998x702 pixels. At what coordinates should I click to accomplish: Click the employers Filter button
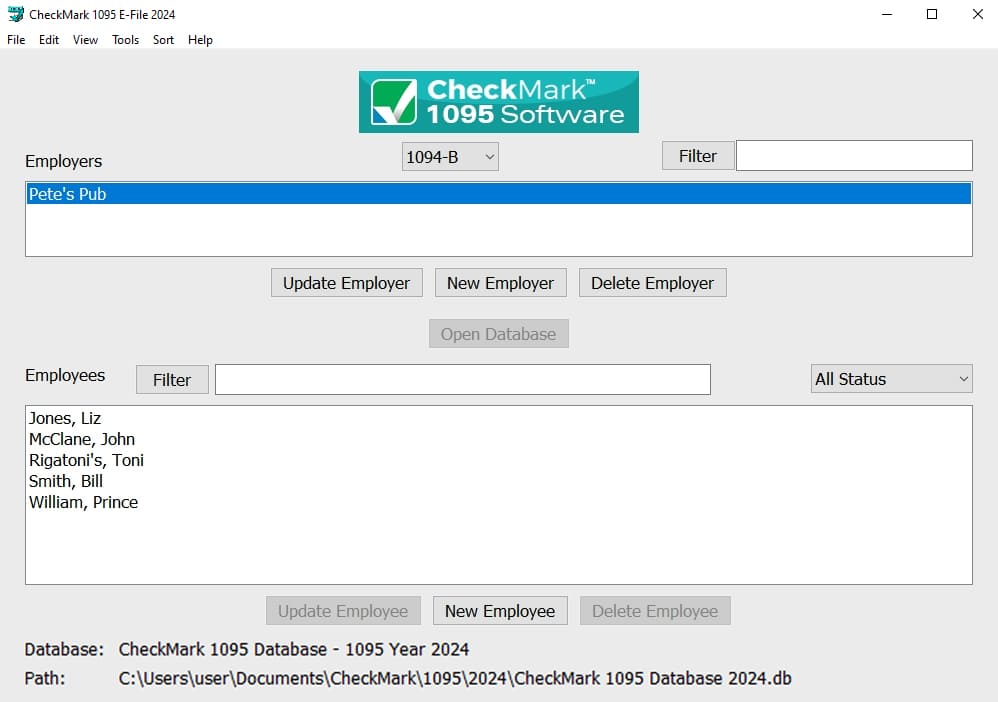coord(697,156)
